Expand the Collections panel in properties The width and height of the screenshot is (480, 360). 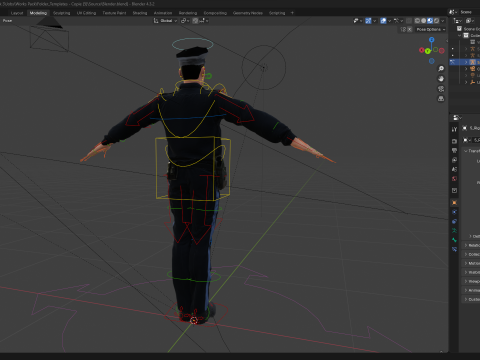pyautogui.click(x=471, y=254)
